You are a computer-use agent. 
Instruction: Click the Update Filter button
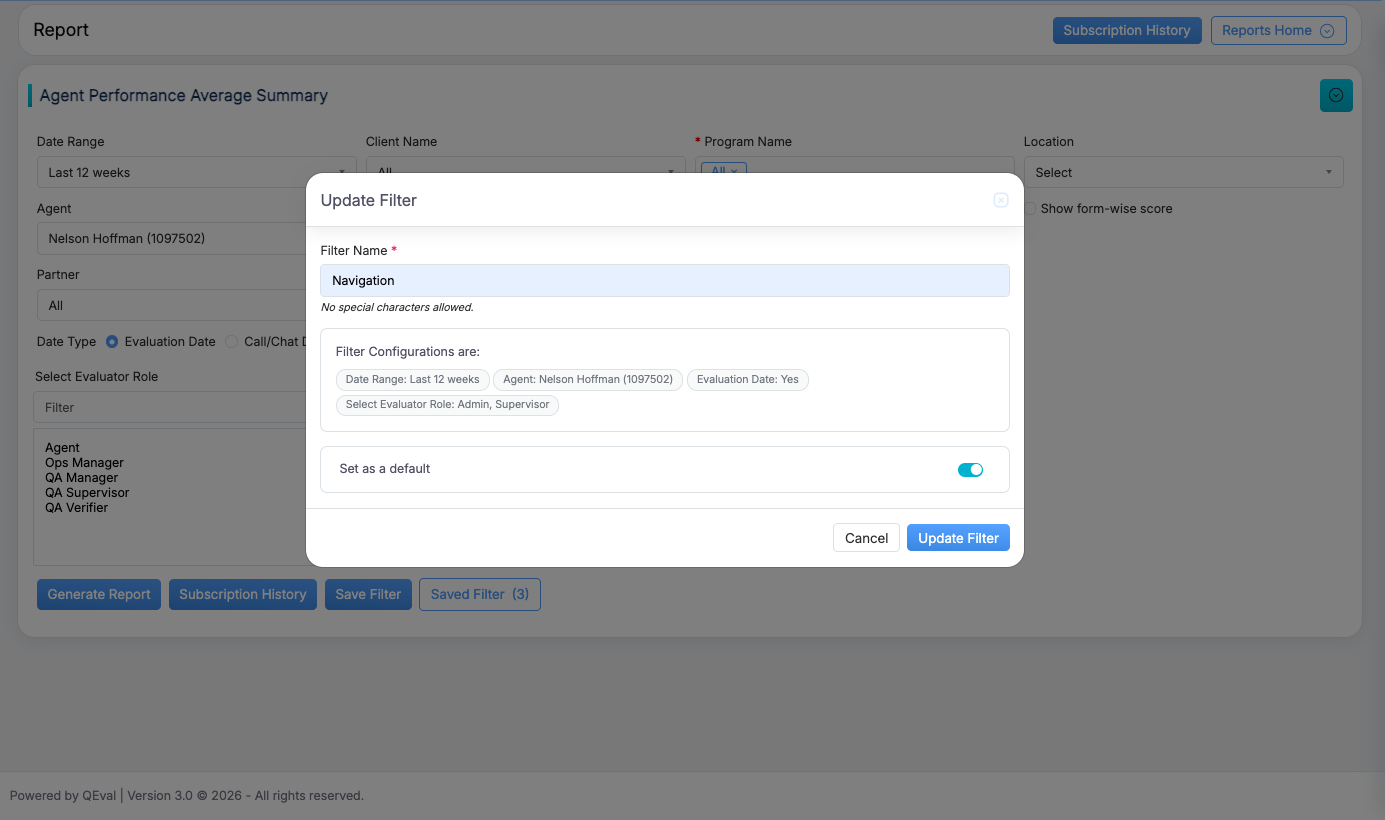[x=958, y=538]
